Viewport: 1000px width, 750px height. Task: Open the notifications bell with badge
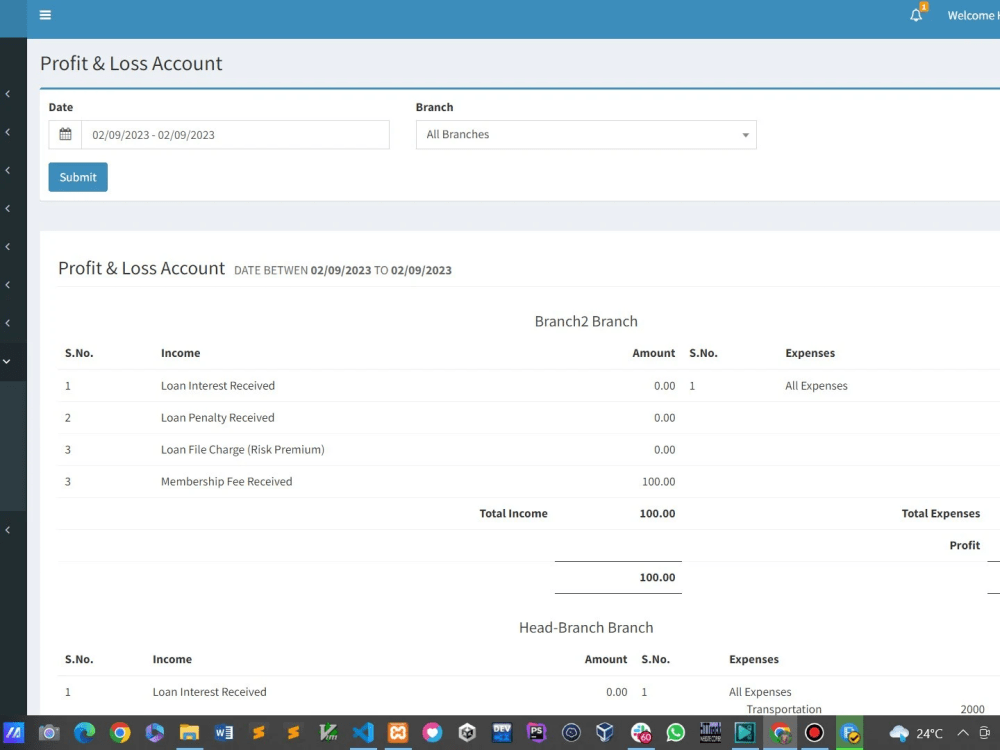pyautogui.click(x=915, y=15)
